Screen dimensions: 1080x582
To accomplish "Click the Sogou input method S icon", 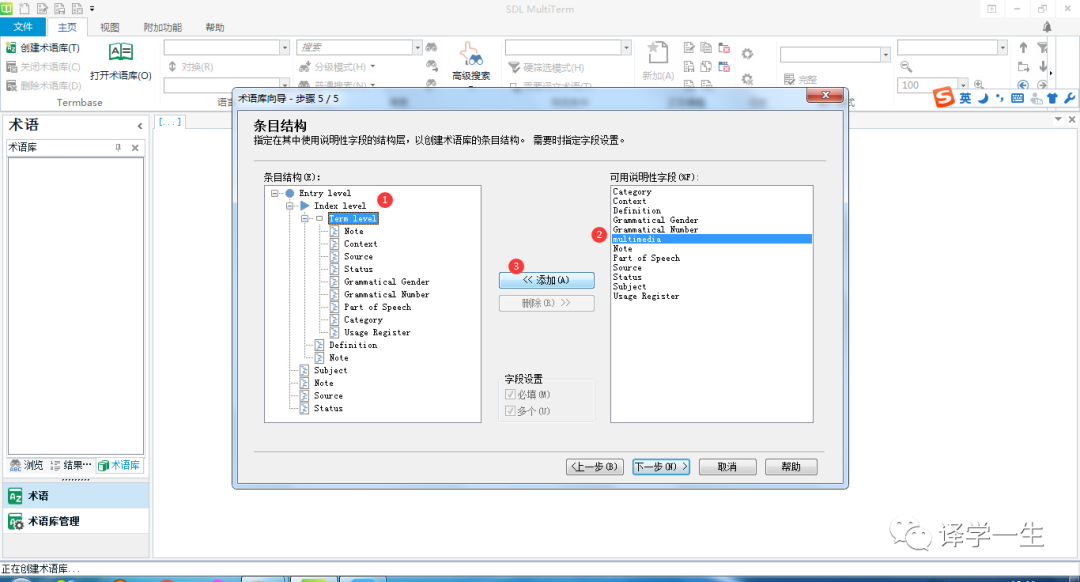I will [x=943, y=97].
